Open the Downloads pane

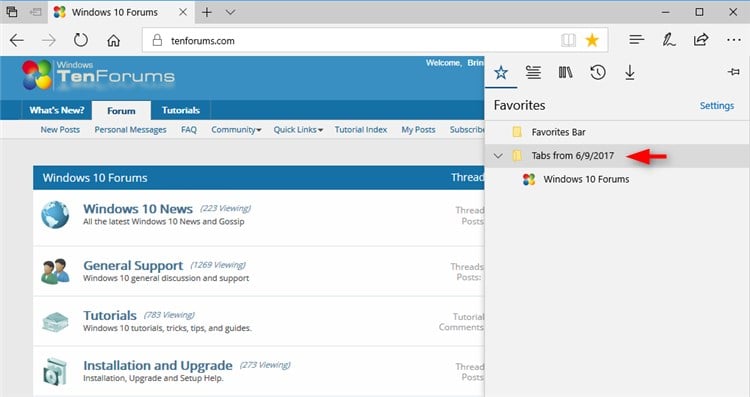tap(630, 73)
